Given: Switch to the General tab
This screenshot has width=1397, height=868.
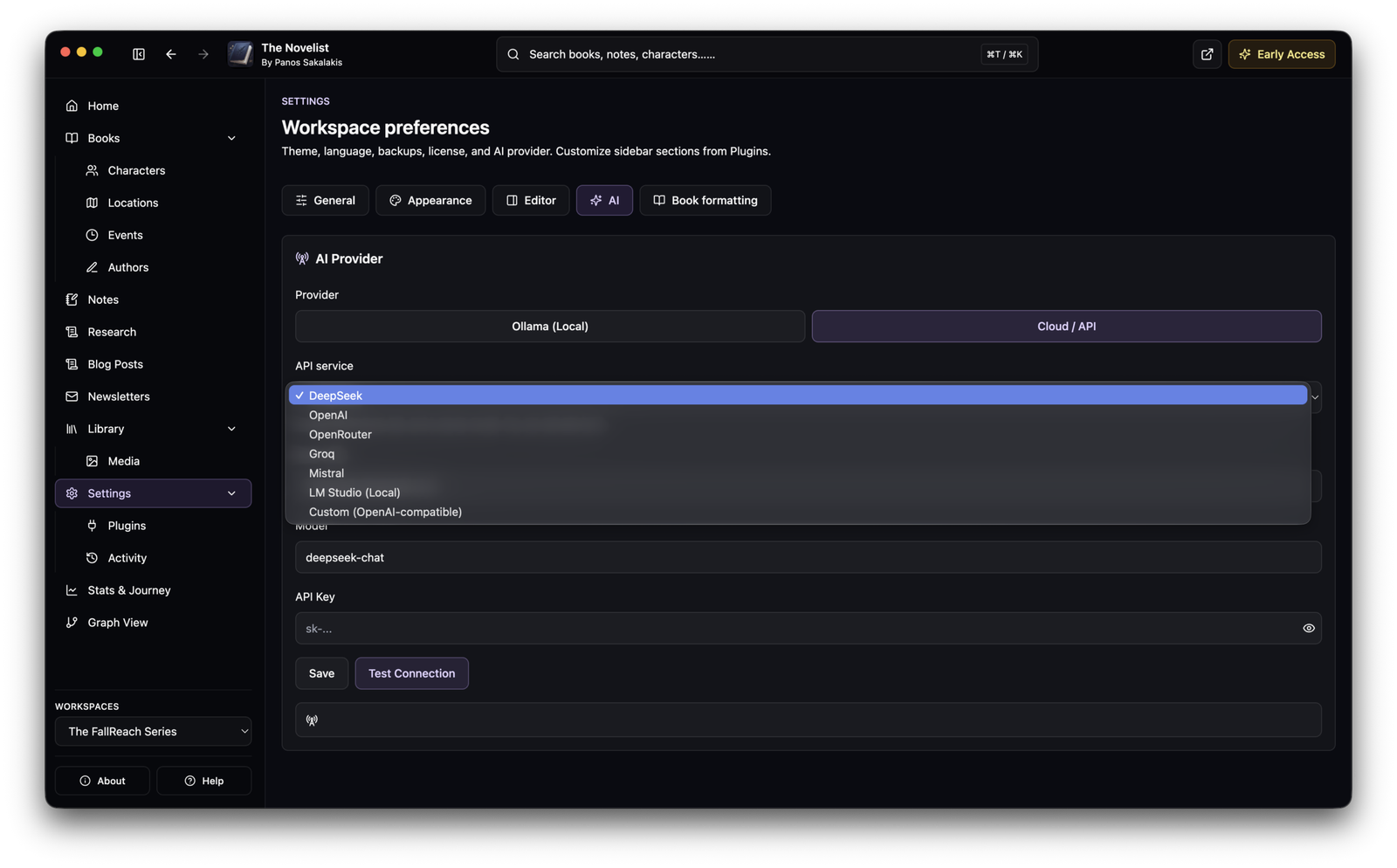Looking at the screenshot, I should 325,201.
